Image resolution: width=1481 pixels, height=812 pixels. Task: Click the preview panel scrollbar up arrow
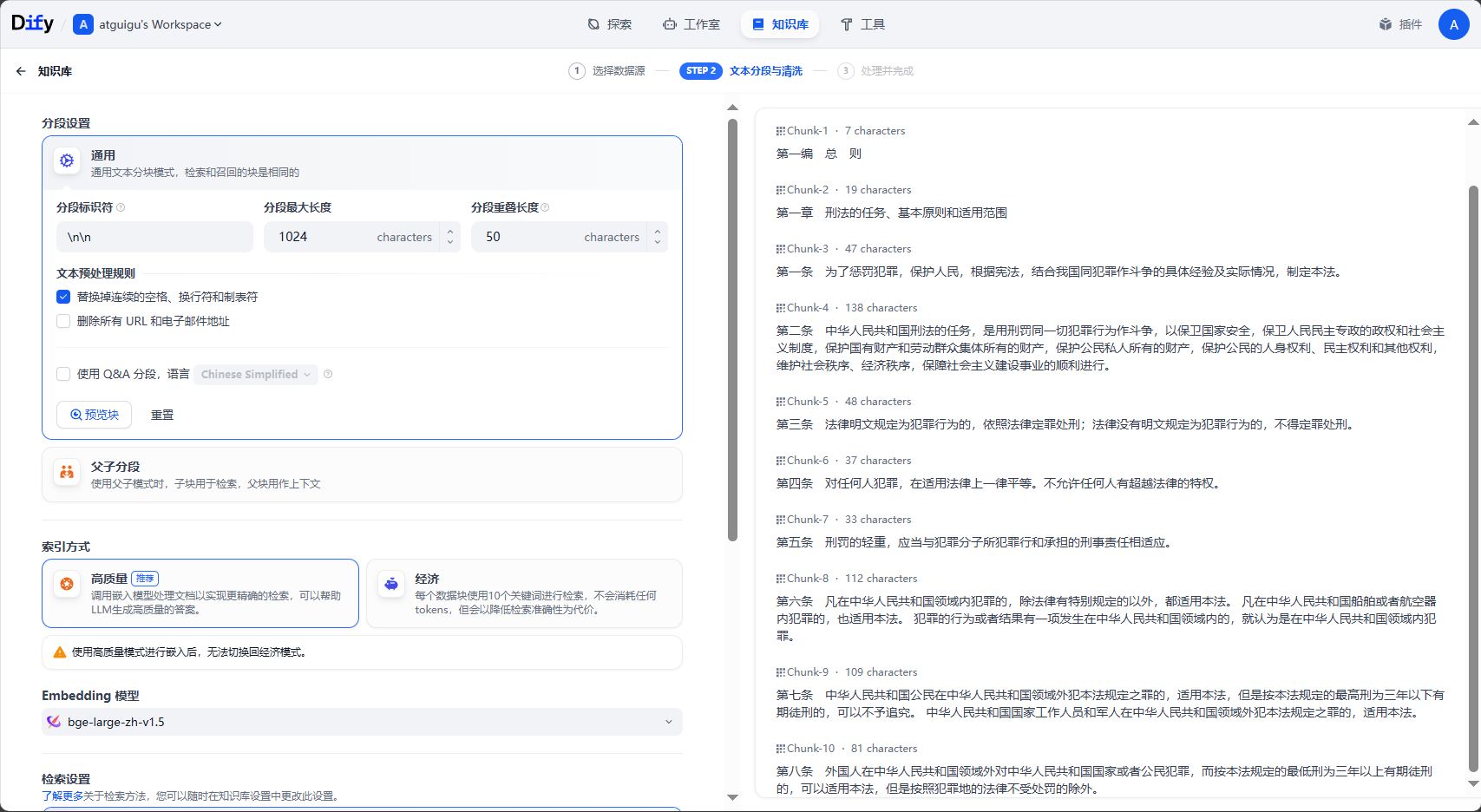point(1473,122)
